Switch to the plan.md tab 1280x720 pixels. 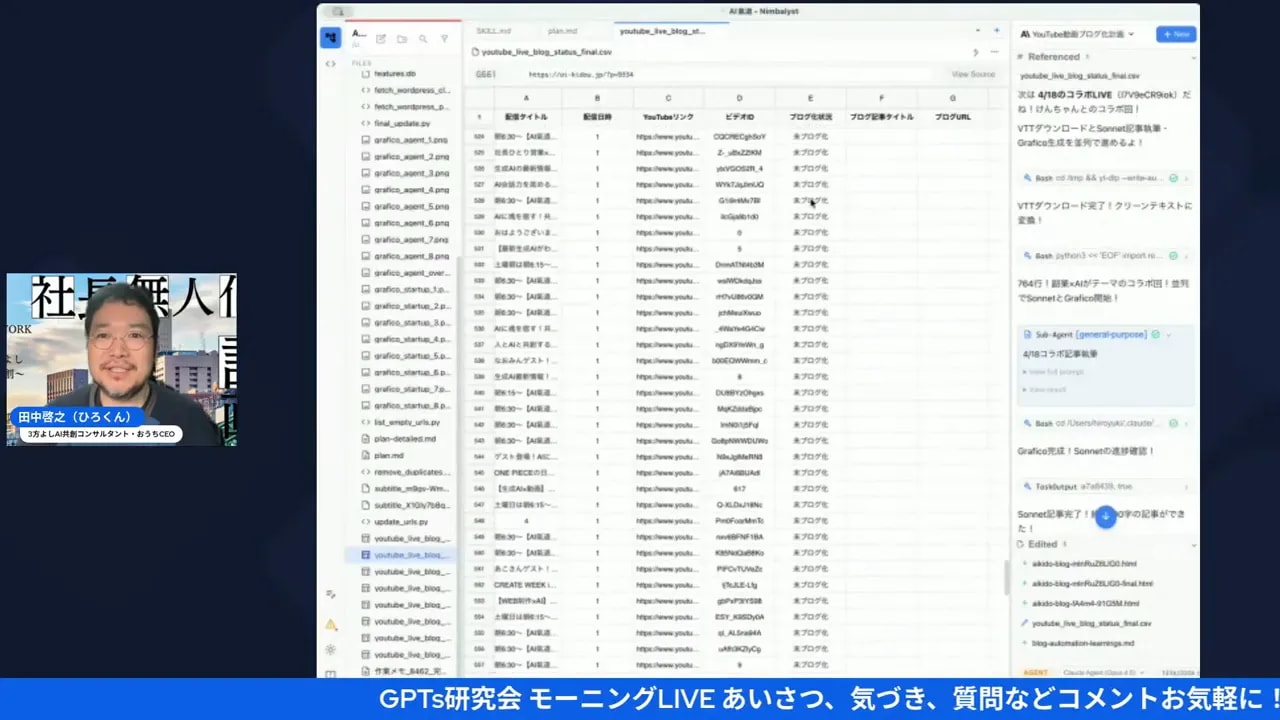[562, 31]
